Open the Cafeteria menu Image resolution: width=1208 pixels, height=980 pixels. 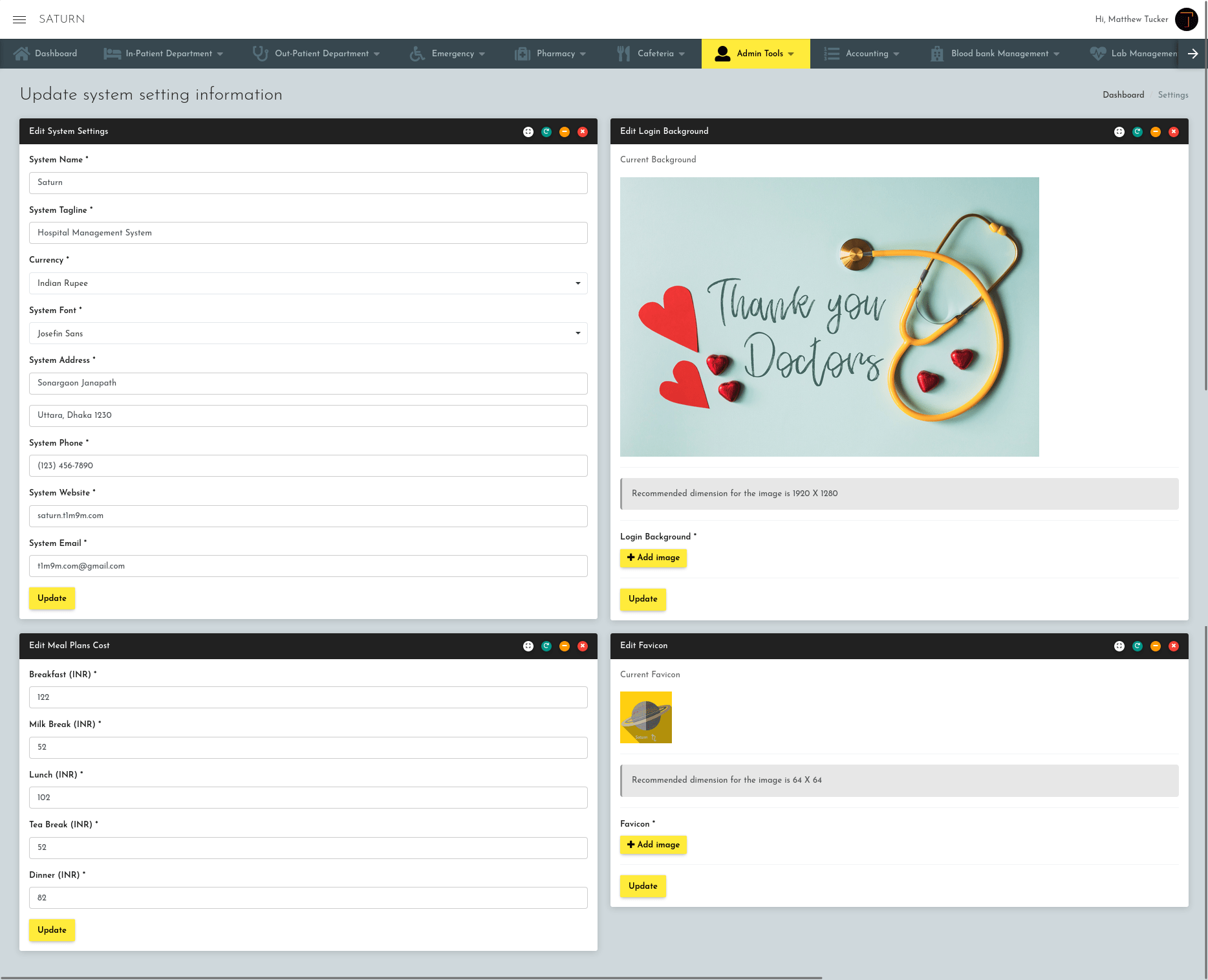651,53
